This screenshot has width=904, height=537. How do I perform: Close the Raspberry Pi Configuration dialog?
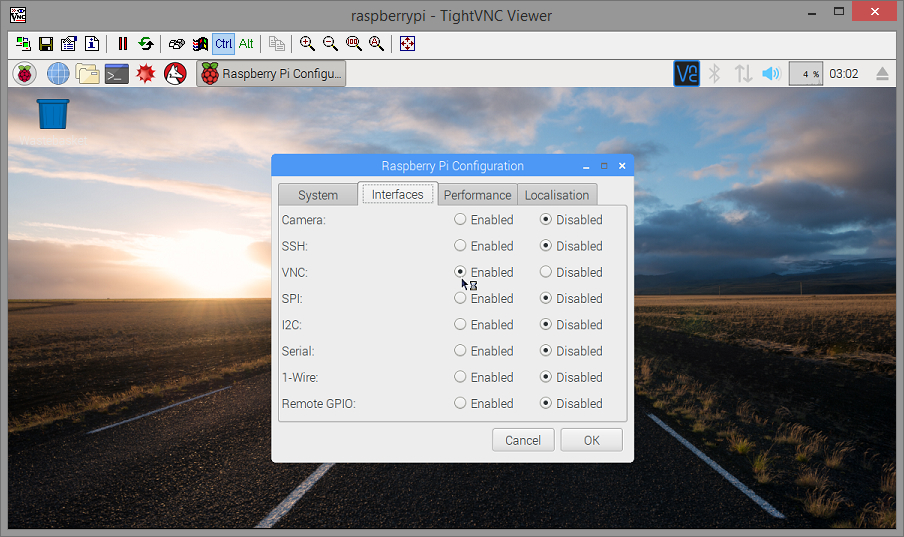point(622,166)
